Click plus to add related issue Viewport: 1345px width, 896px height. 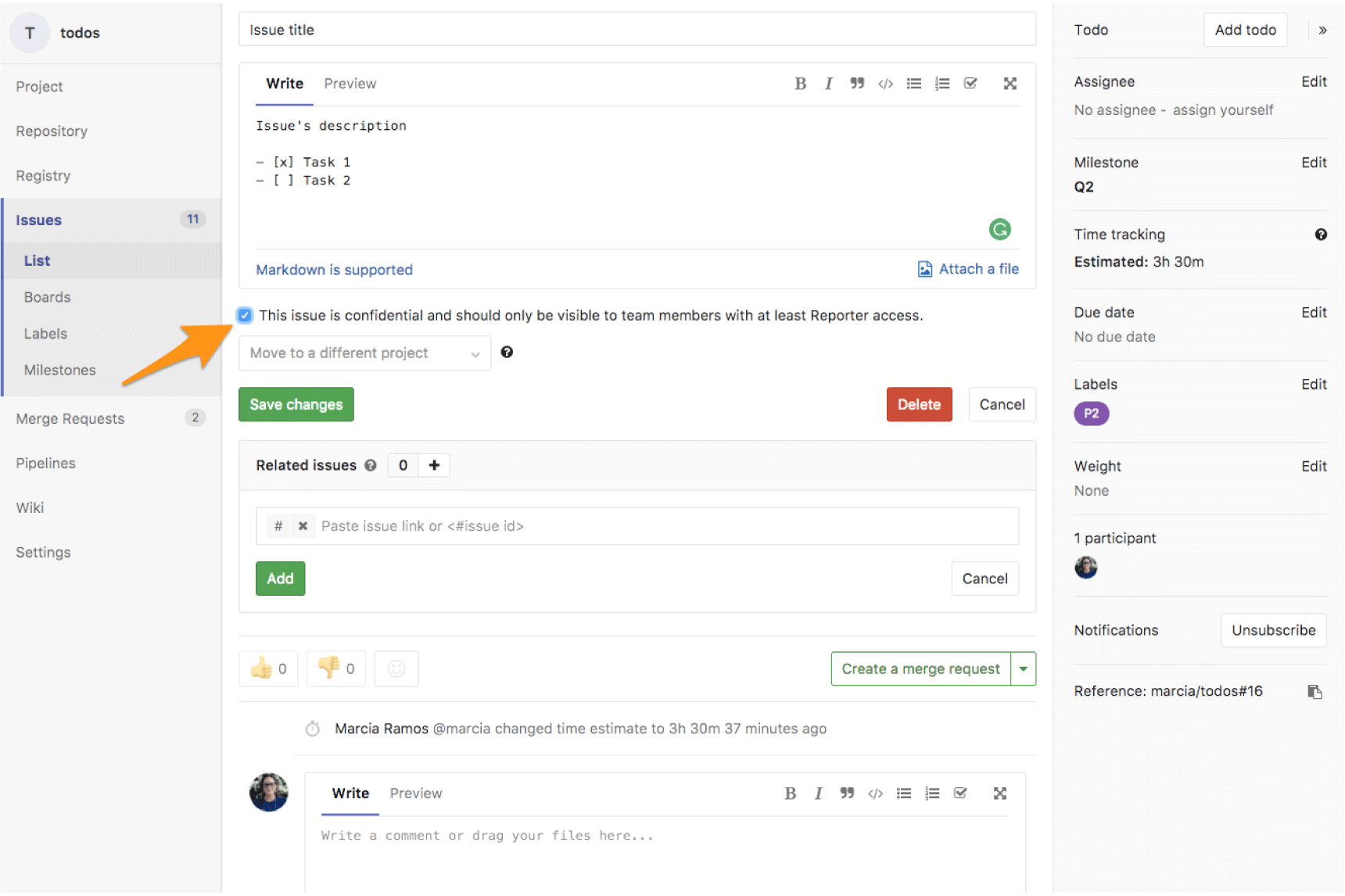pyautogui.click(x=434, y=465)
